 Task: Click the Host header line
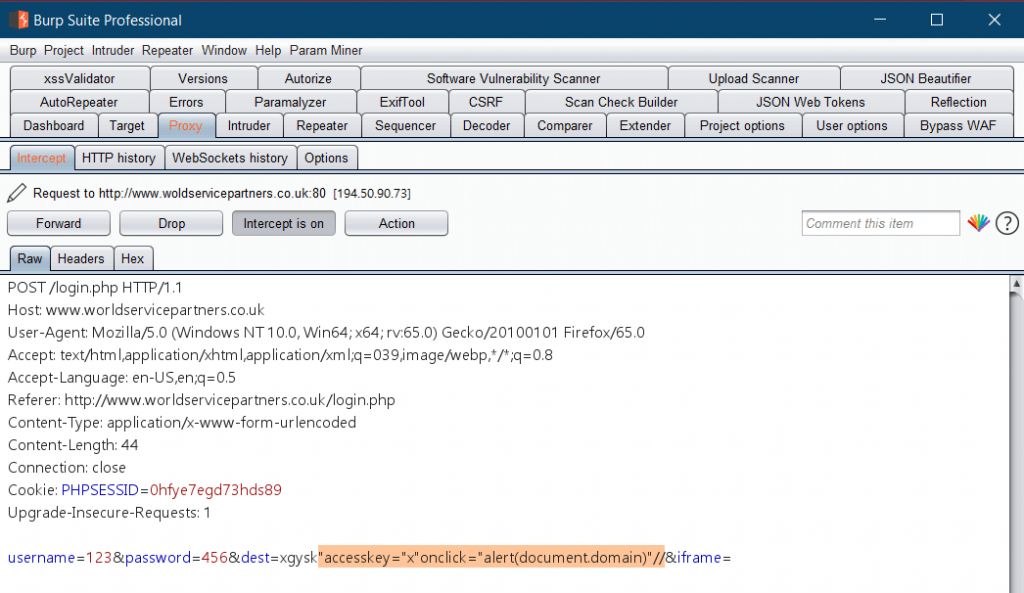pos(136,310)
